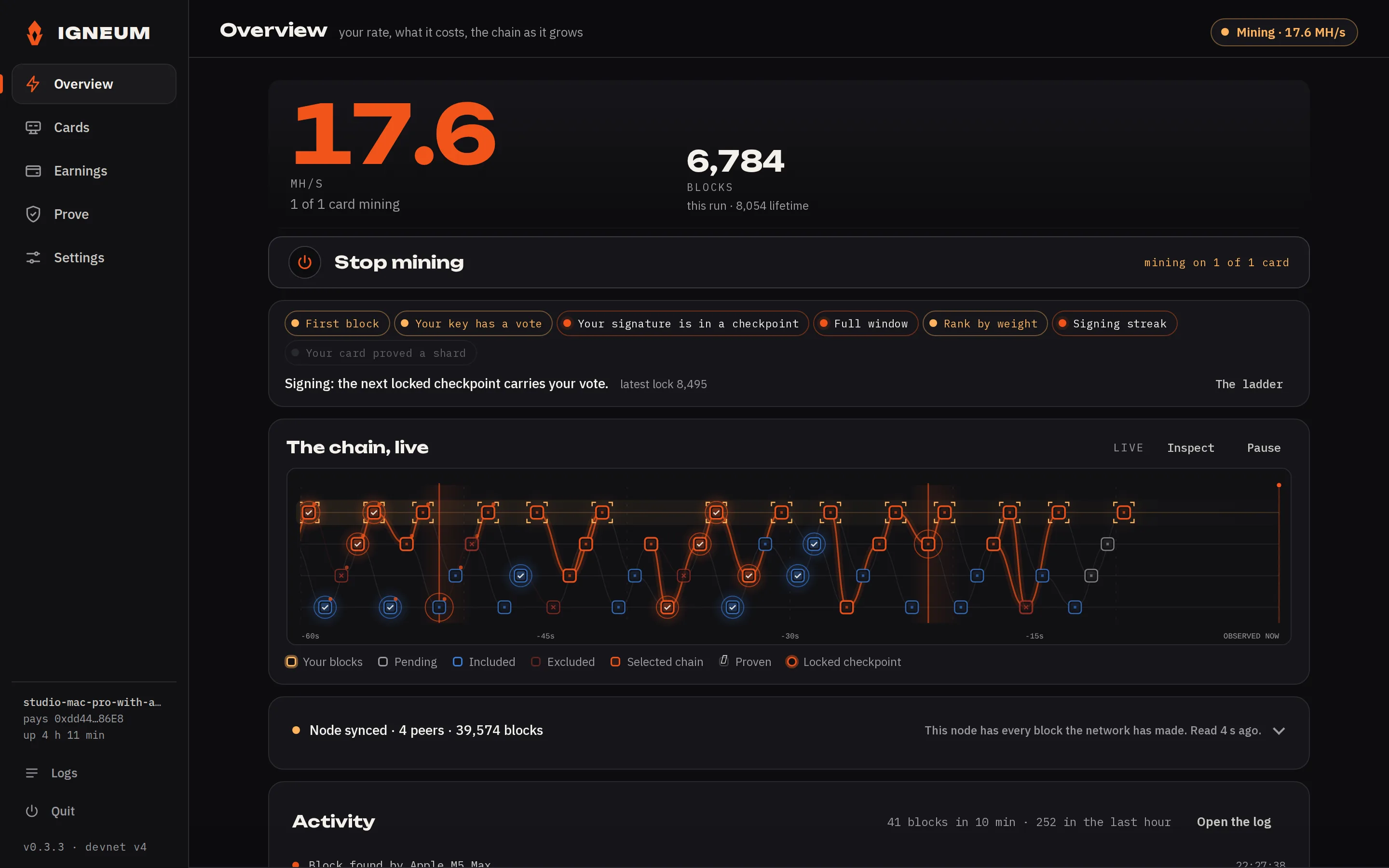
Task: Pause the live chain view
Action: point(1263,448)
